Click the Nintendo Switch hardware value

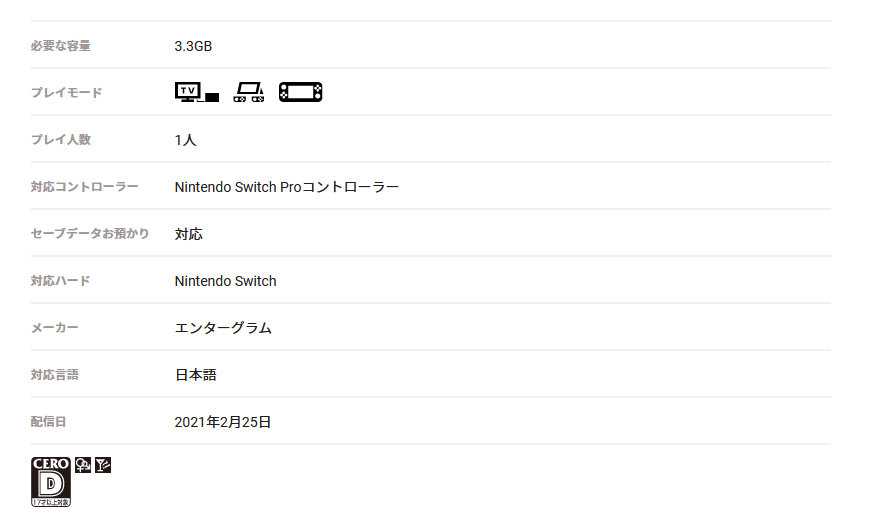225,281
